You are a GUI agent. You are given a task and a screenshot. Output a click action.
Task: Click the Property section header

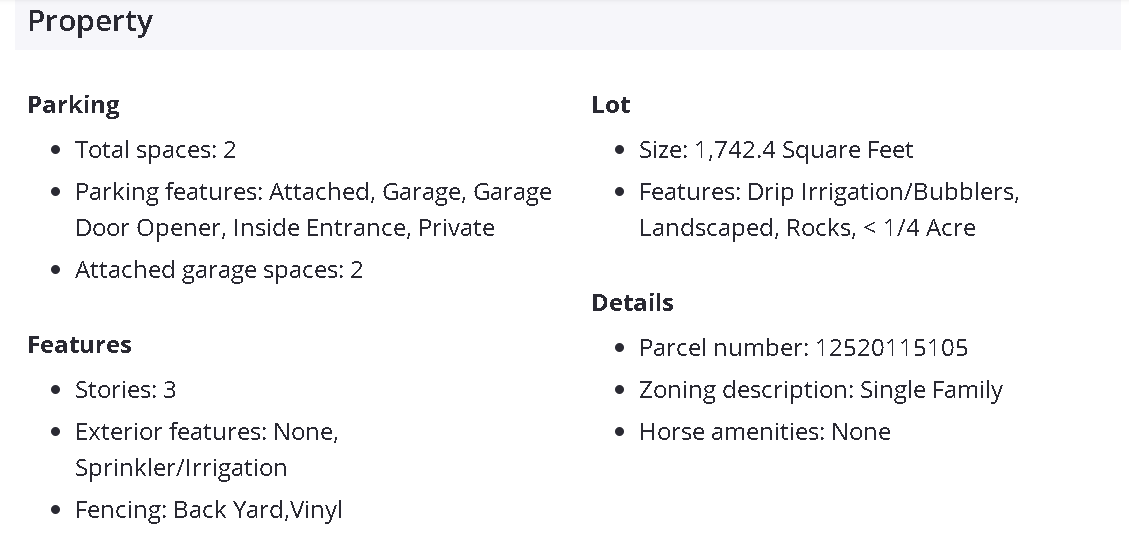point(90,22)
